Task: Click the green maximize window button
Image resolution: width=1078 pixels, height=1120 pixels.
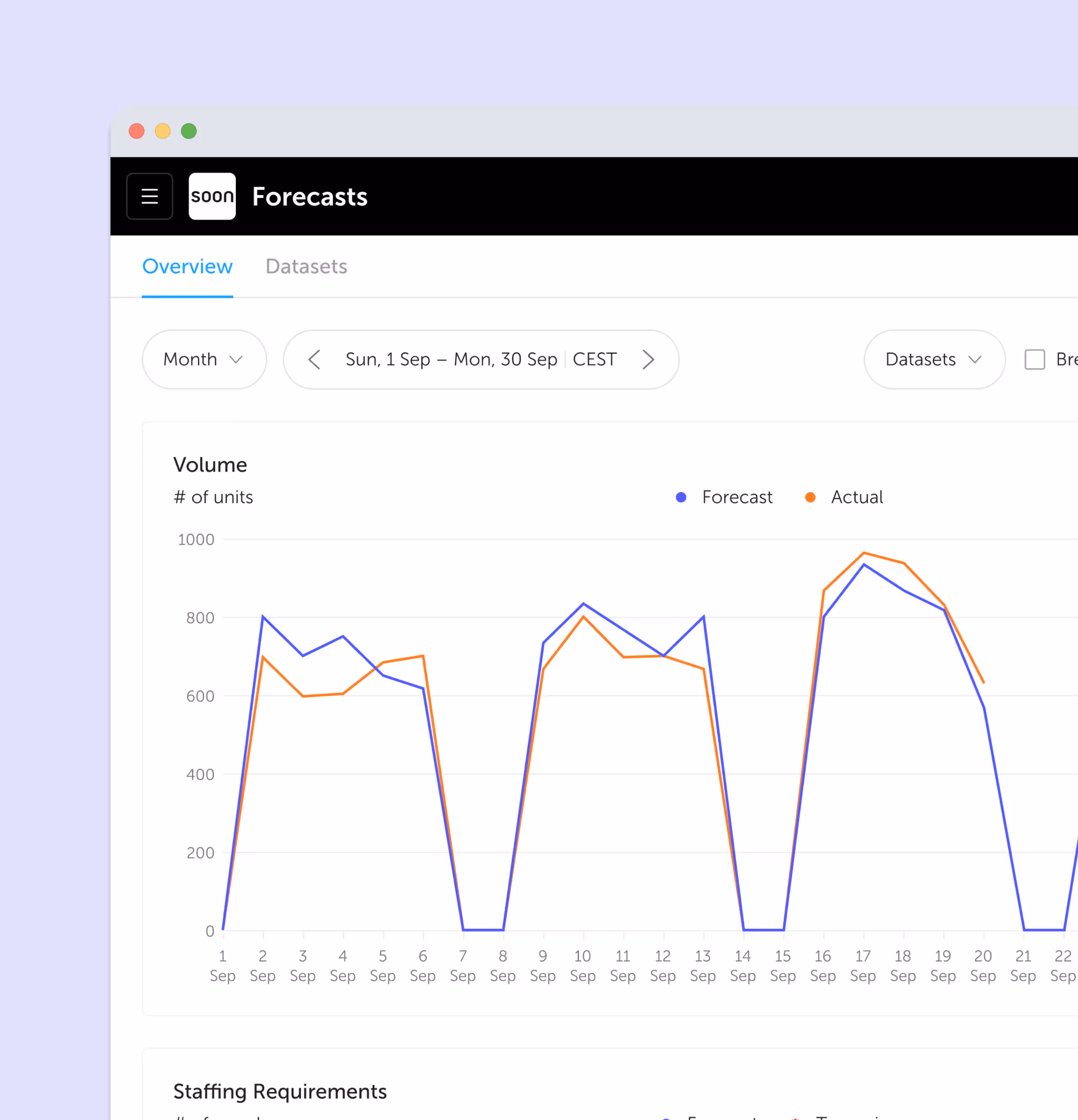Action: (x=189, y=131)
